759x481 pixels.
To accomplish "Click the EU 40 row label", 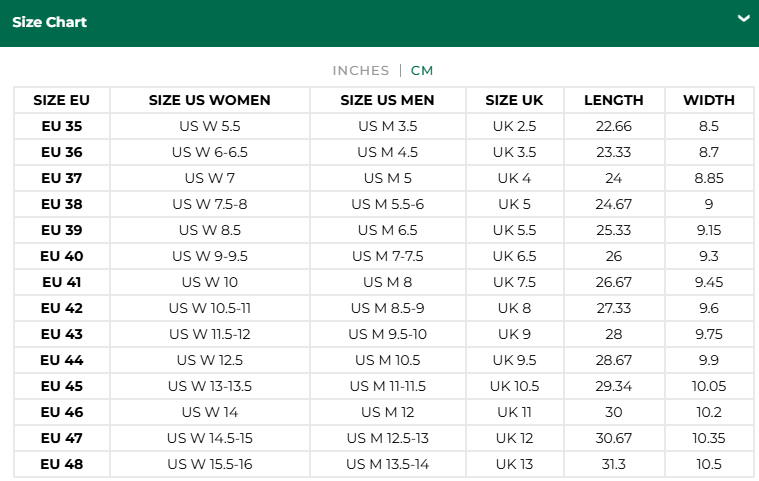I will coord(62,256).
